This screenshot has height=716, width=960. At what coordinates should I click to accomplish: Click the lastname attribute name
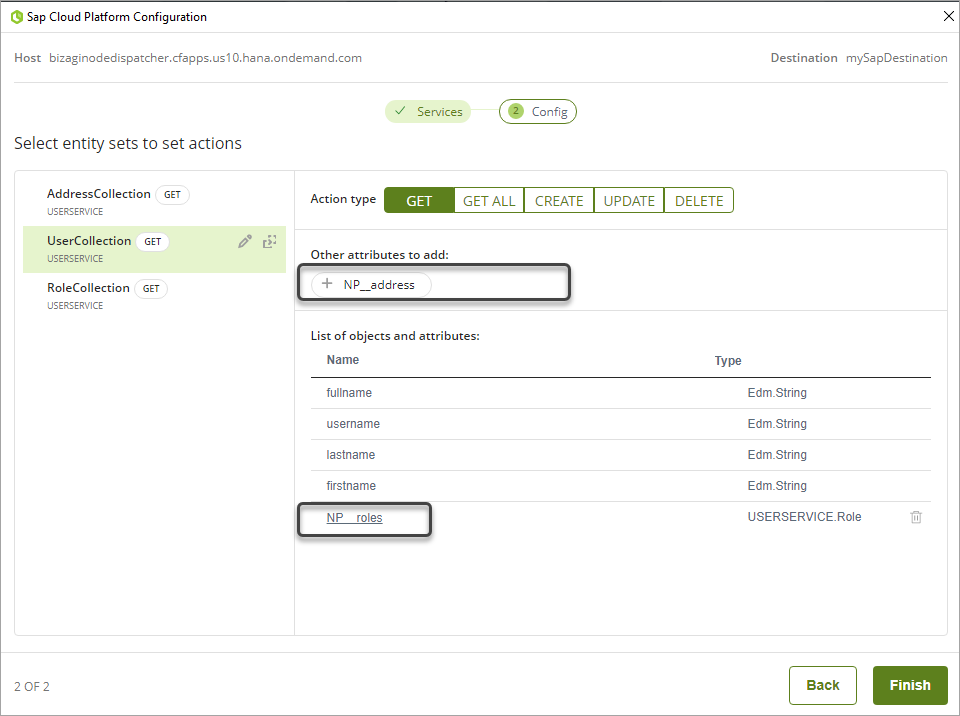pos(351,454)
